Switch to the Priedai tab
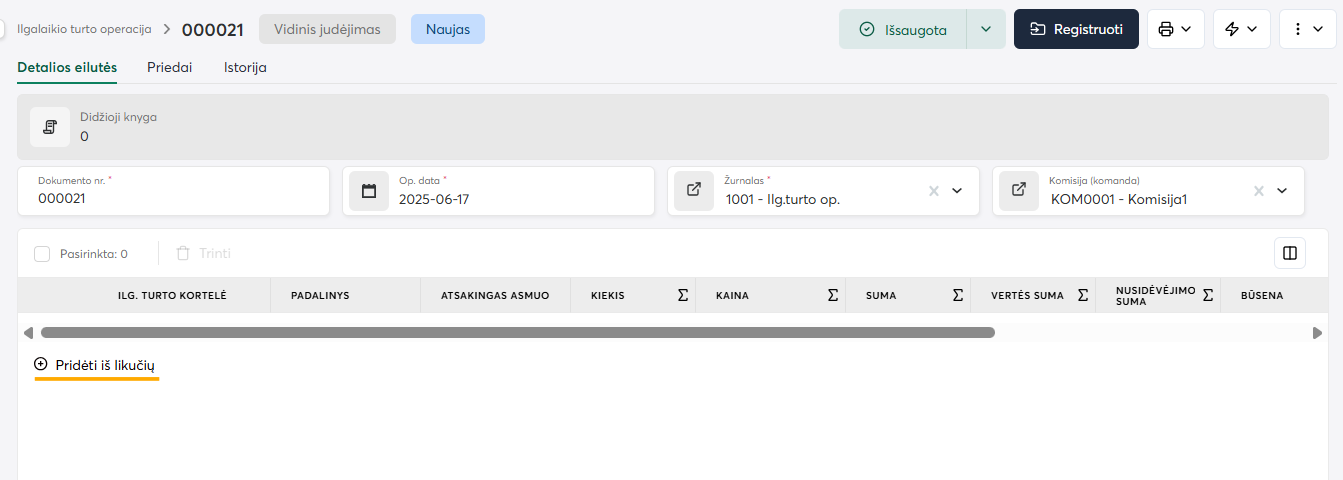This screenshot has width=1343, height=480. (169, 67)
